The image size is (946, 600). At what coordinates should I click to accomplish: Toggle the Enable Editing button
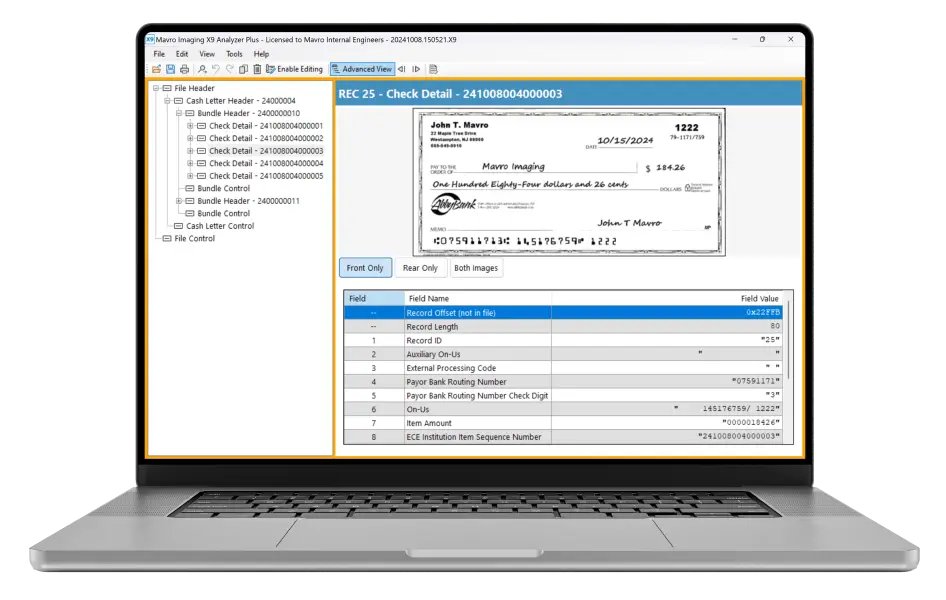tap(294, 69)
